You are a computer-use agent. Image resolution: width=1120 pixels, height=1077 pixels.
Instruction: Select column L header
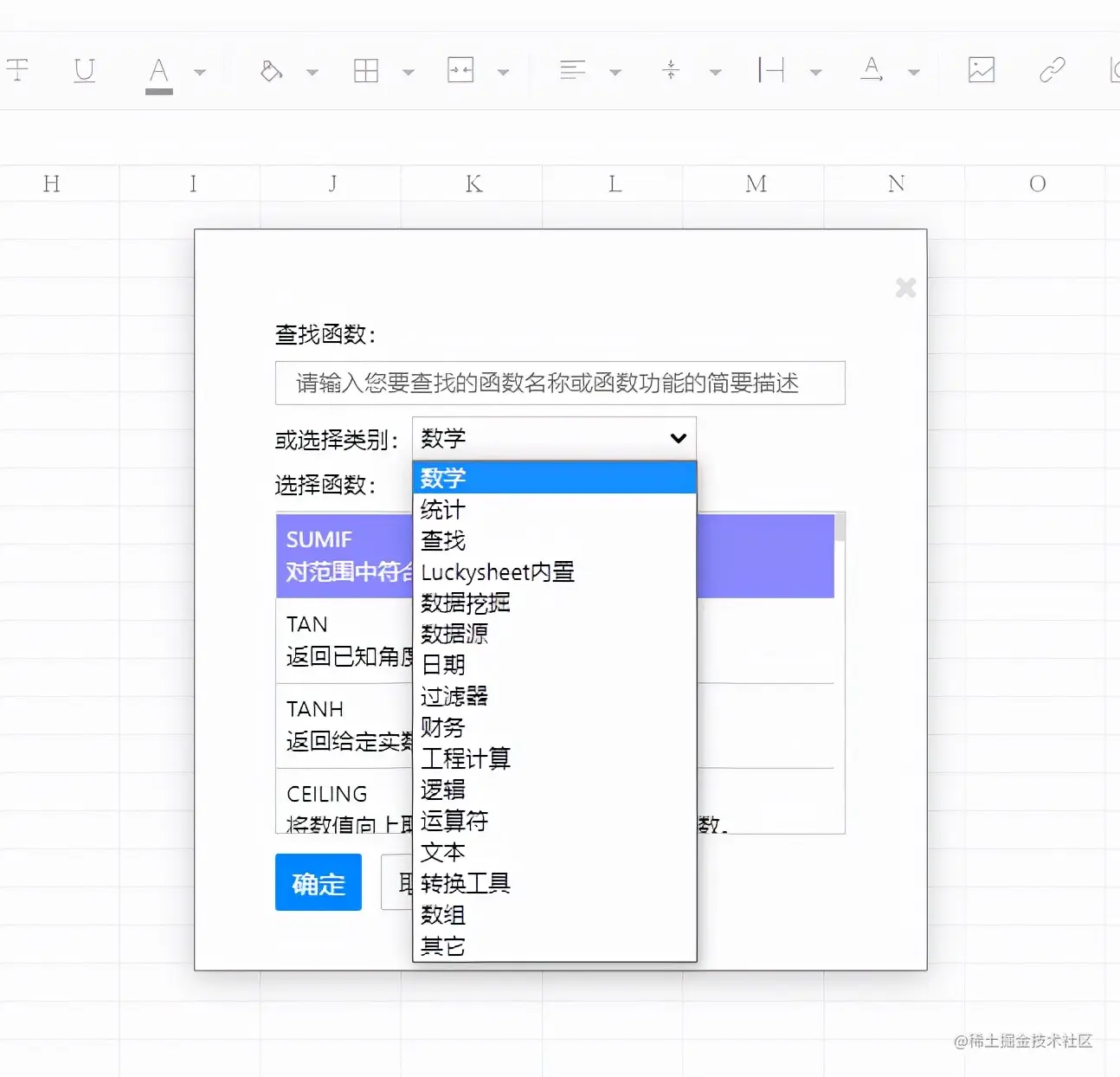[614, 184]
